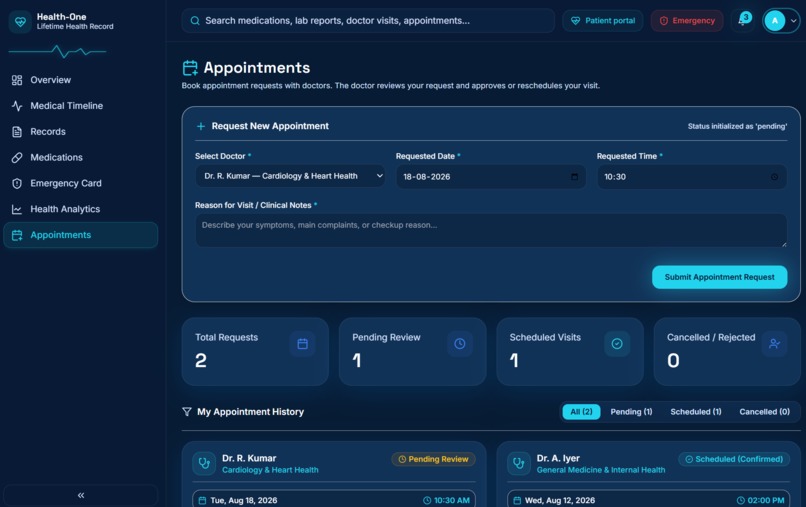Click the Requested Date field
Image resolution: width=806 pixels, height=507 pixels.
point(491,176)
